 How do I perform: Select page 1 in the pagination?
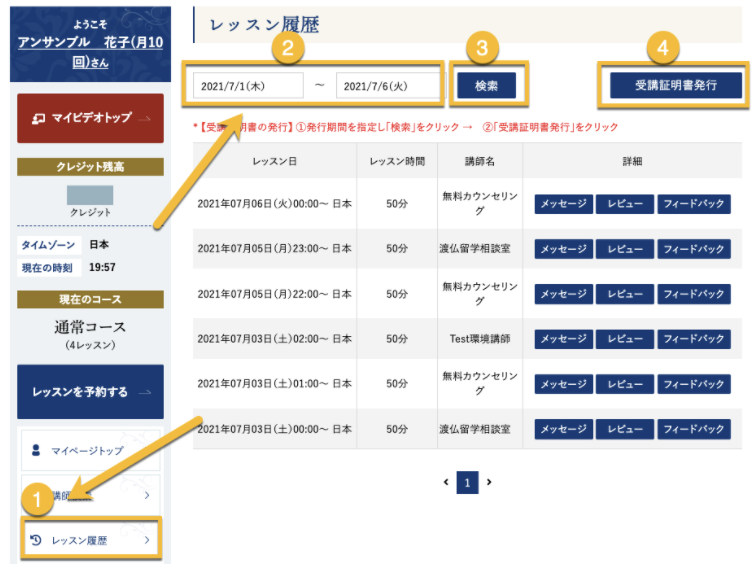click(x=467, y=482)
